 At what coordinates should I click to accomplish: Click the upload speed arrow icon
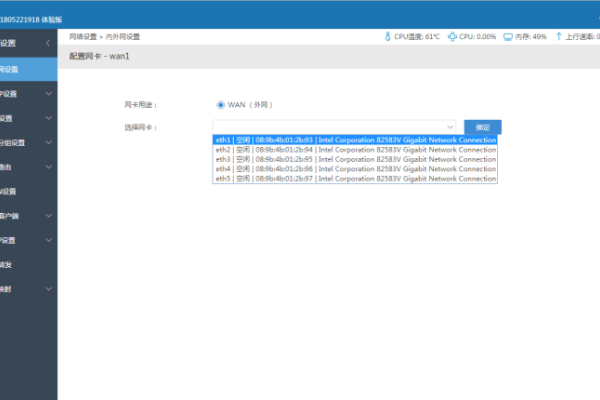click(559, 37)
